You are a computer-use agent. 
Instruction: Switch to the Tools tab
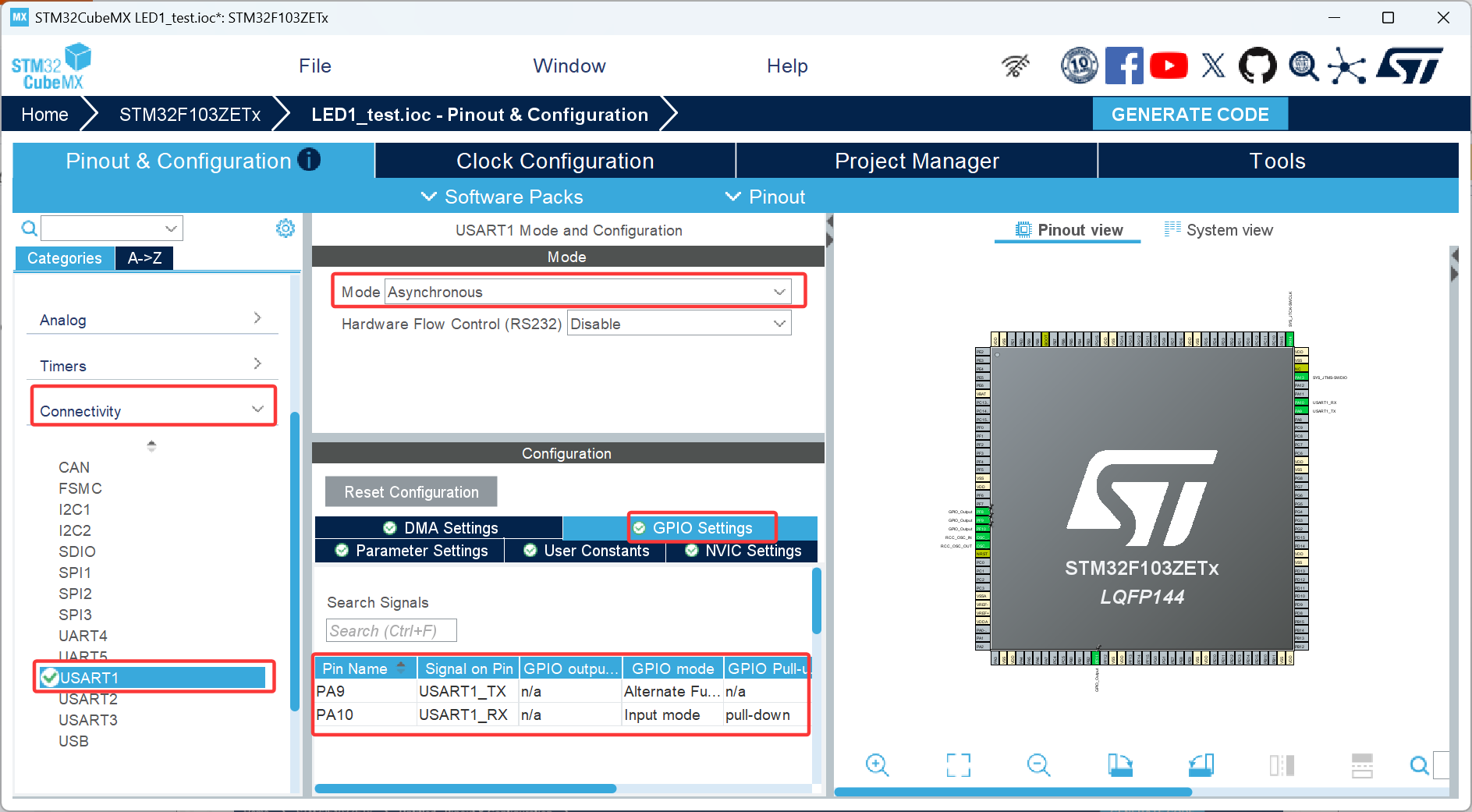pyautogui.click(x=1278, y=161)
